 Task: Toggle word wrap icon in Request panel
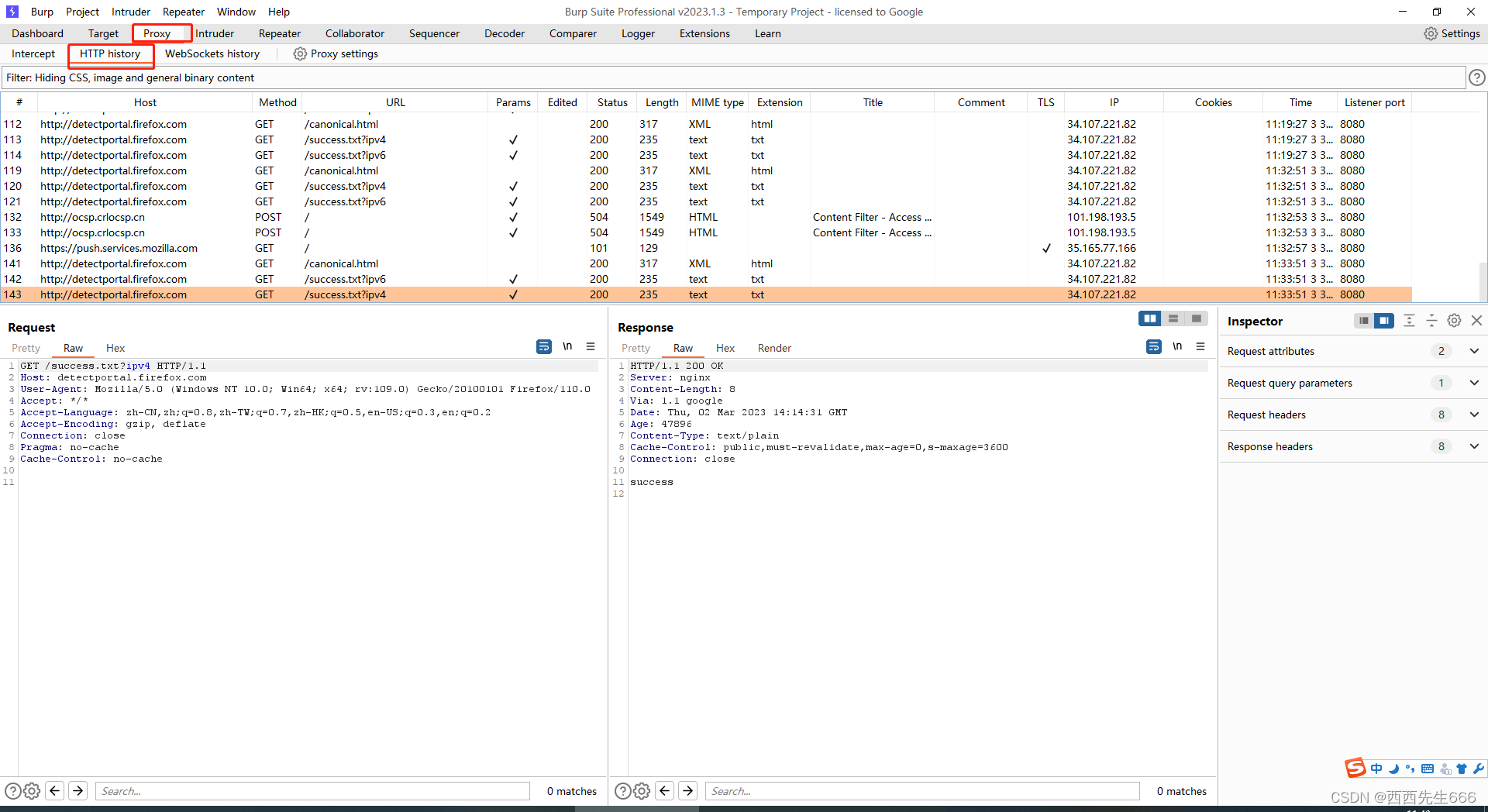click(544, 346)
